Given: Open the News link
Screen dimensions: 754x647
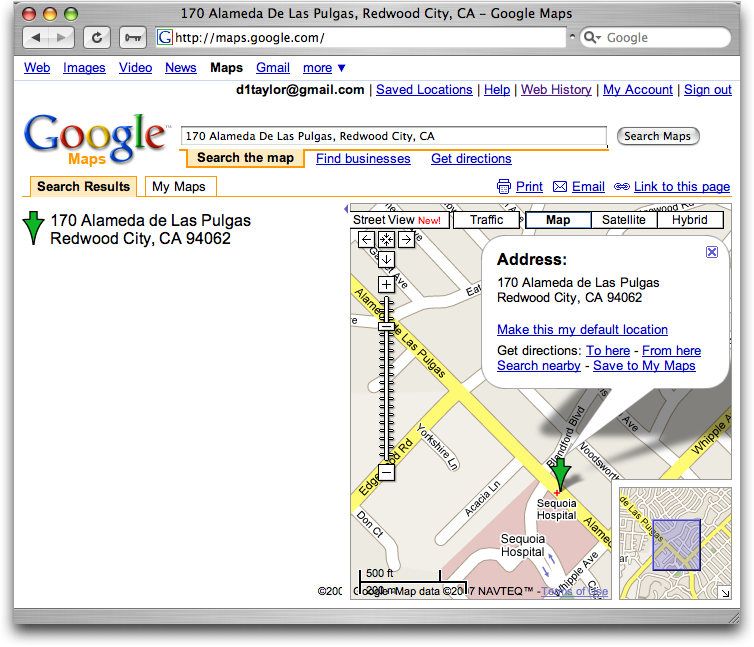Looking at the screenshot, I should [181, 68].
